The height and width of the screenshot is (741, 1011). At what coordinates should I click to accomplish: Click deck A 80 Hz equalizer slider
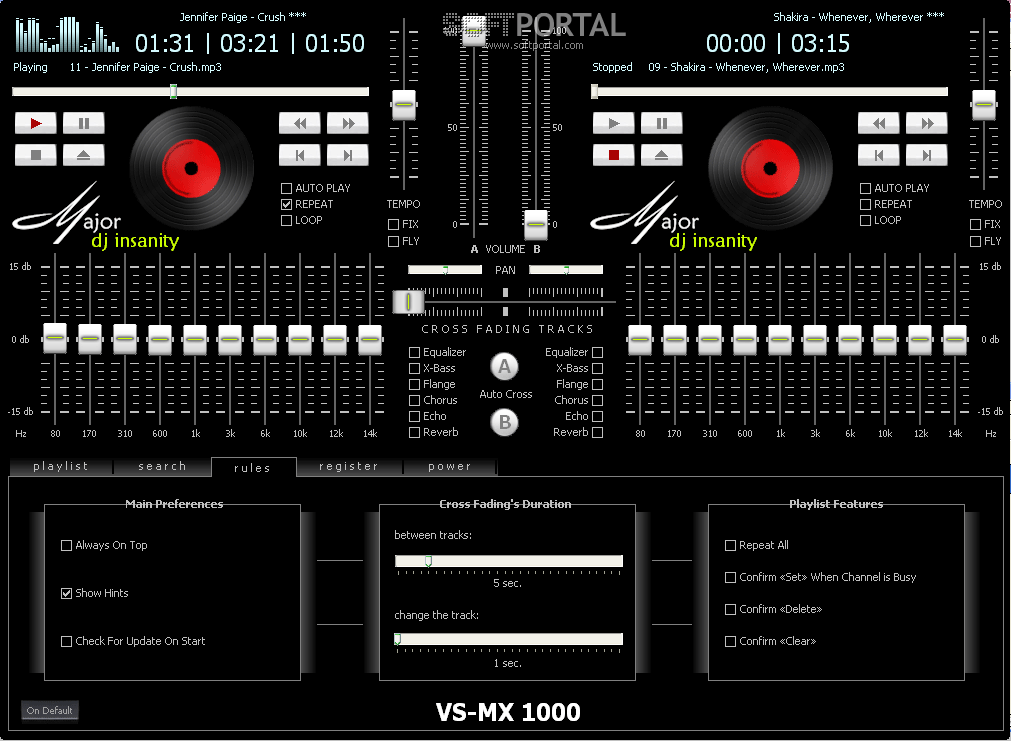click(55, 338)
